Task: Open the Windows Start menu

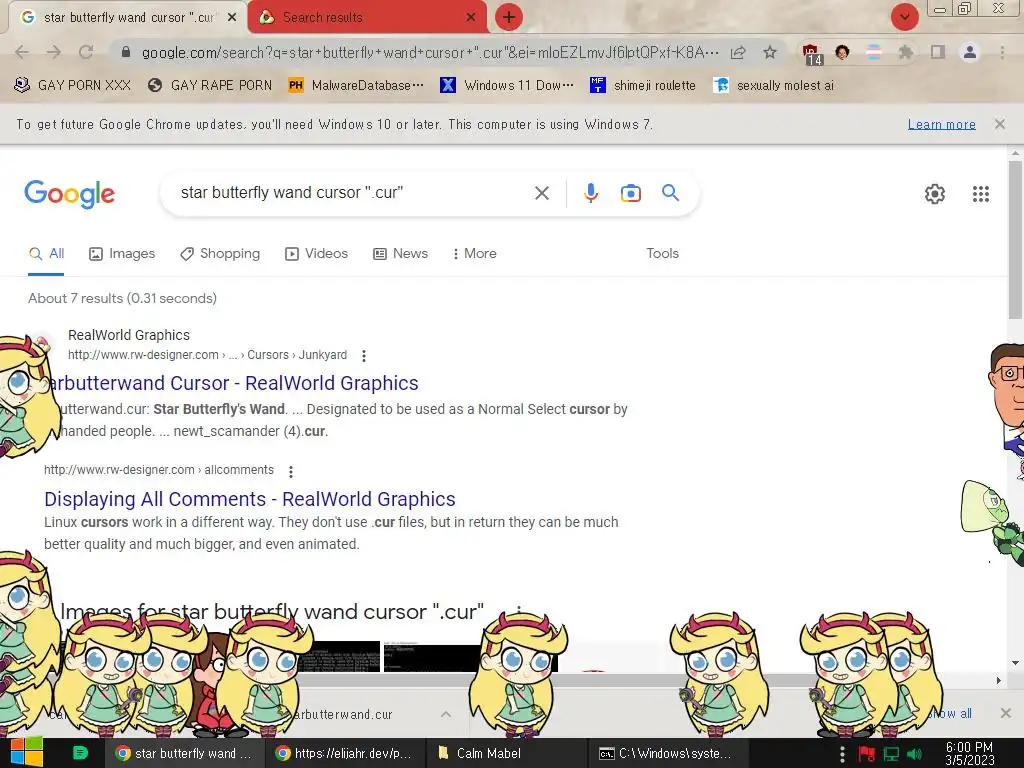Action: [26, 753]
